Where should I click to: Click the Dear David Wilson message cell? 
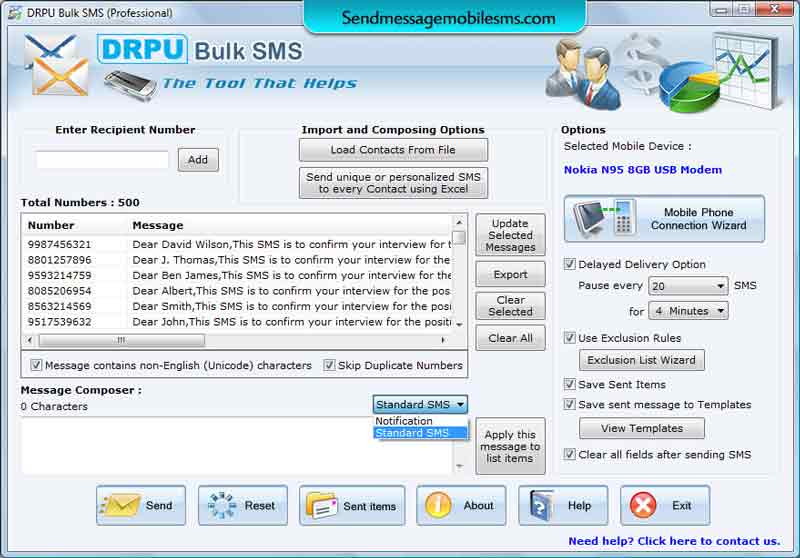click(292, 244)
